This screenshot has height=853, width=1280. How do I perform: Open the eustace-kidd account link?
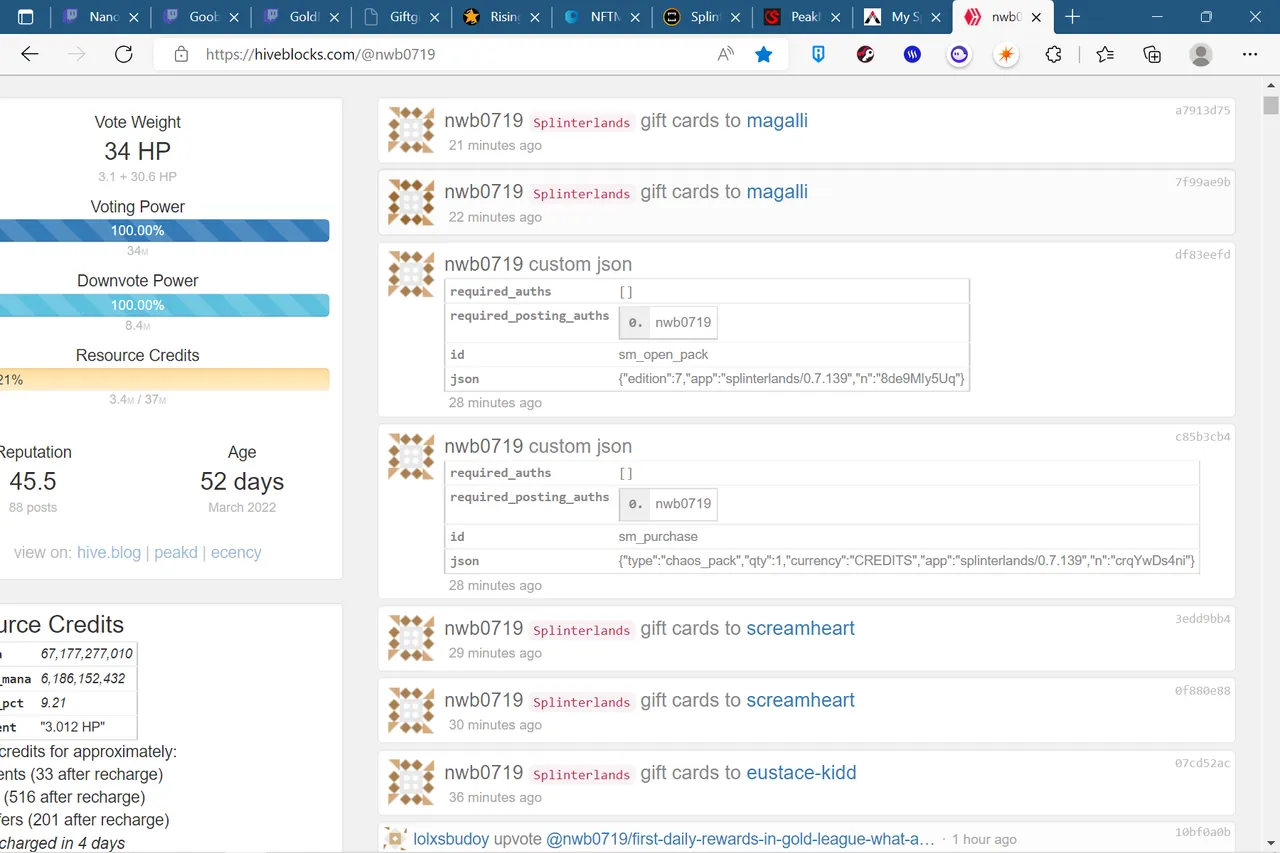[801, 772]
